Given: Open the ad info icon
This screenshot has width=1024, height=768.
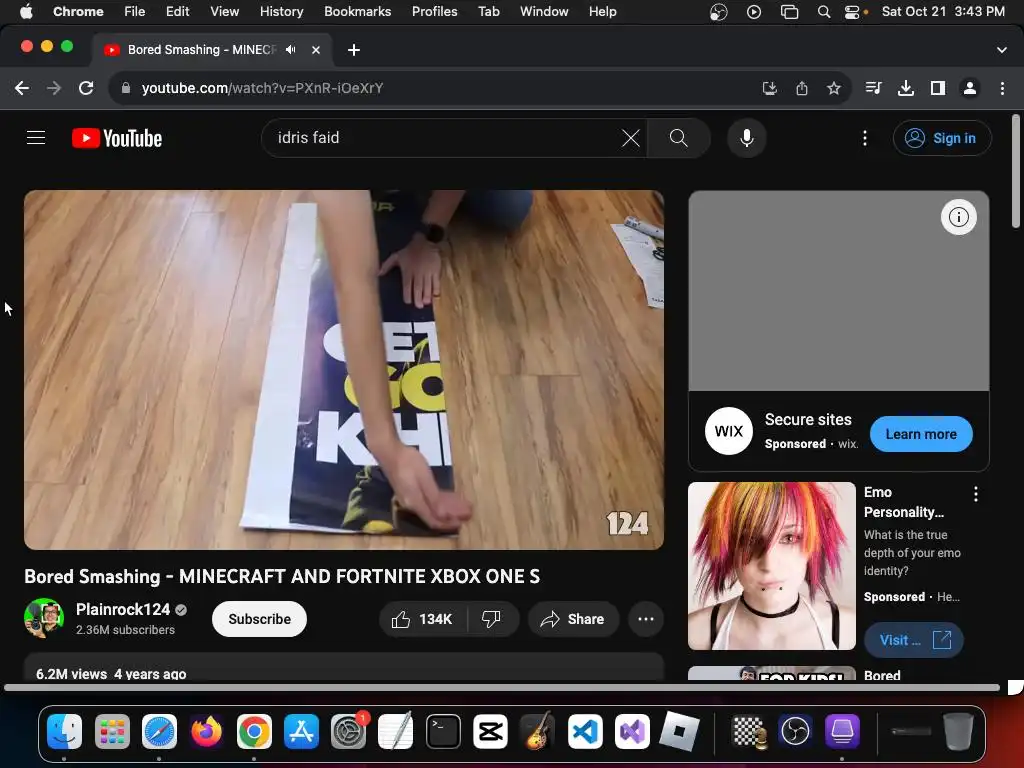Looking at the screenshot, I should (x=958, y=217).
